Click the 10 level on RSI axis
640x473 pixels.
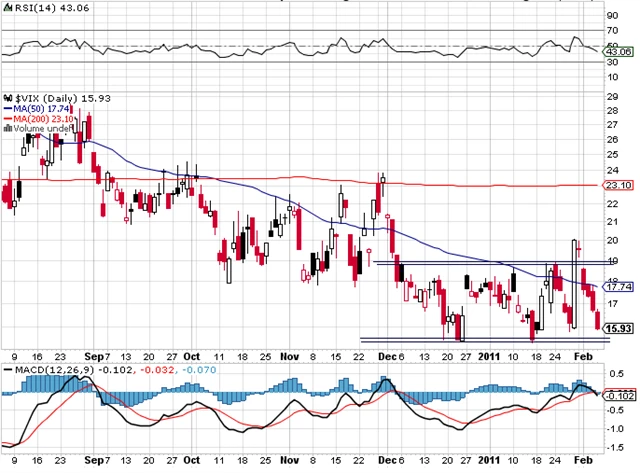tap(613, 77)
